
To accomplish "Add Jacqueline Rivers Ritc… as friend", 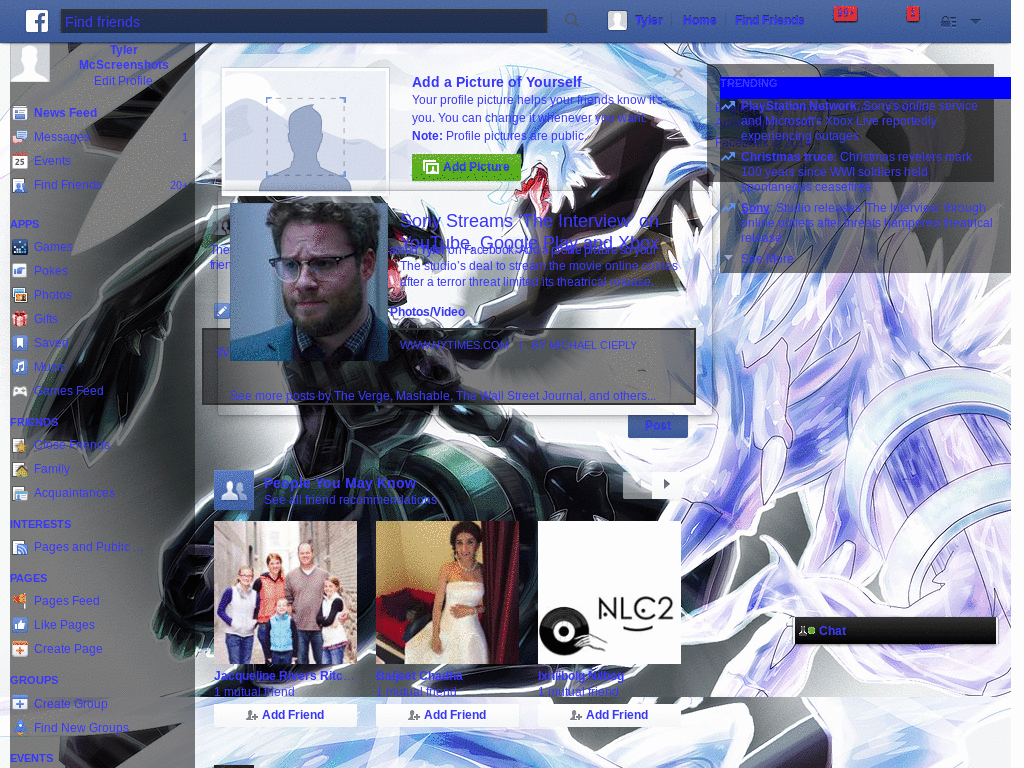I will 285,715.
